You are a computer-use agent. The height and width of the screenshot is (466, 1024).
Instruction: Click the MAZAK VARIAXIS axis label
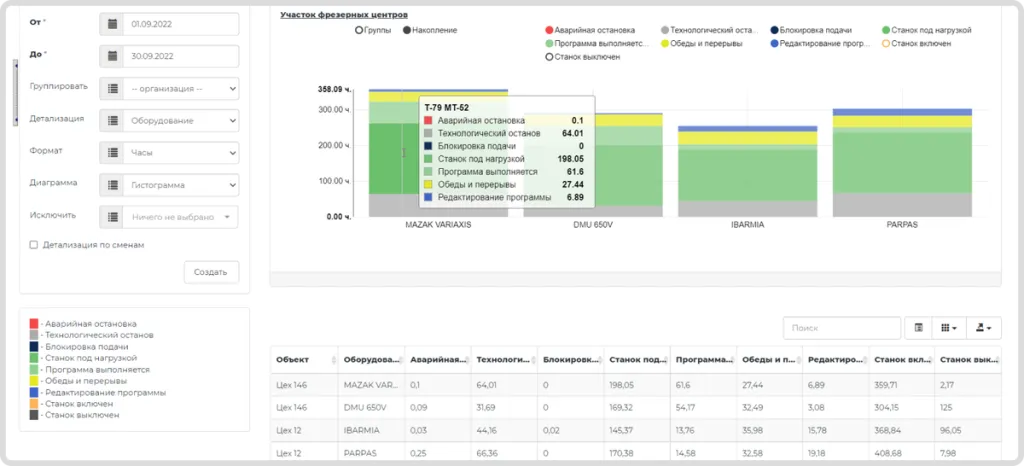(x=438, y=223)
